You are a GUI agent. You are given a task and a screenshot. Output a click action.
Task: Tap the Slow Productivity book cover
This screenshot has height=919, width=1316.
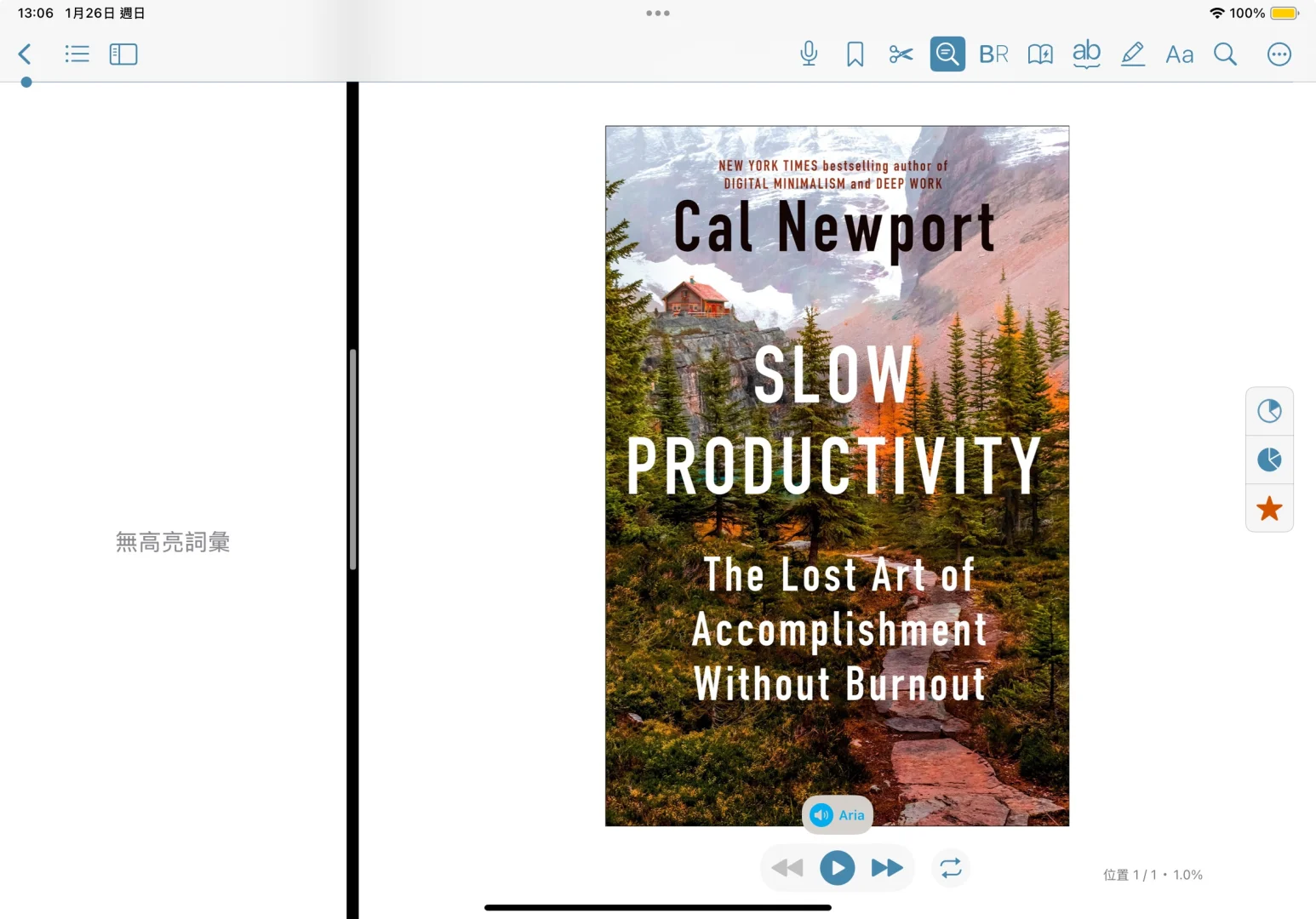[837, 476]
